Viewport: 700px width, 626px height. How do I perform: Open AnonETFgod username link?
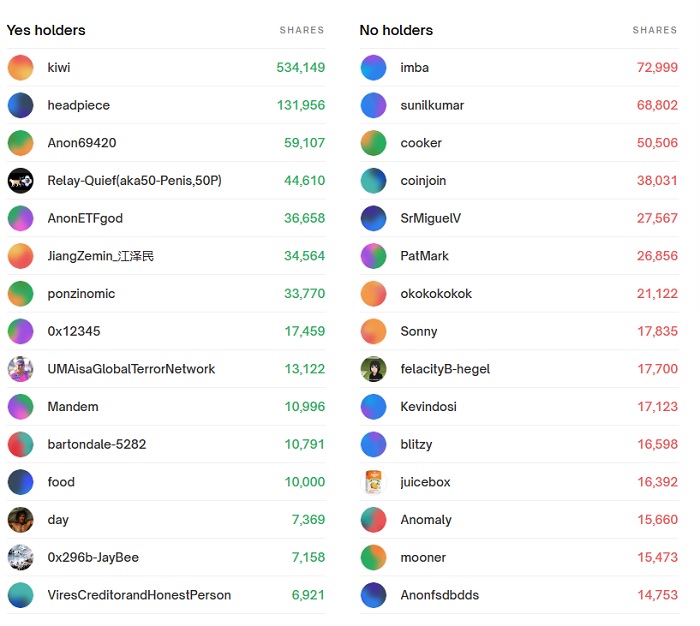85,218
